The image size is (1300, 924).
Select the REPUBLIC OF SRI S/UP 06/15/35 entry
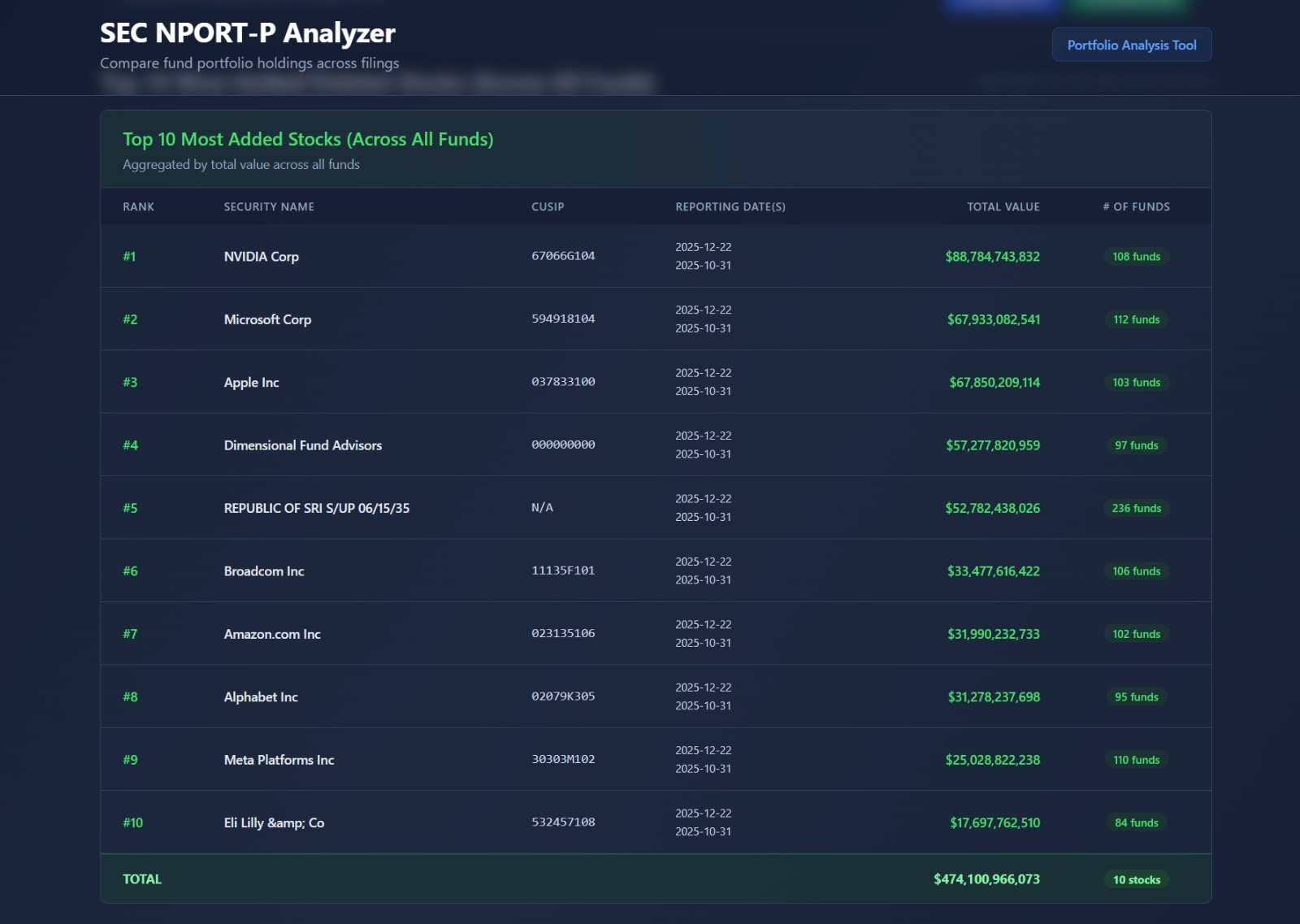[x=316, y=508]
